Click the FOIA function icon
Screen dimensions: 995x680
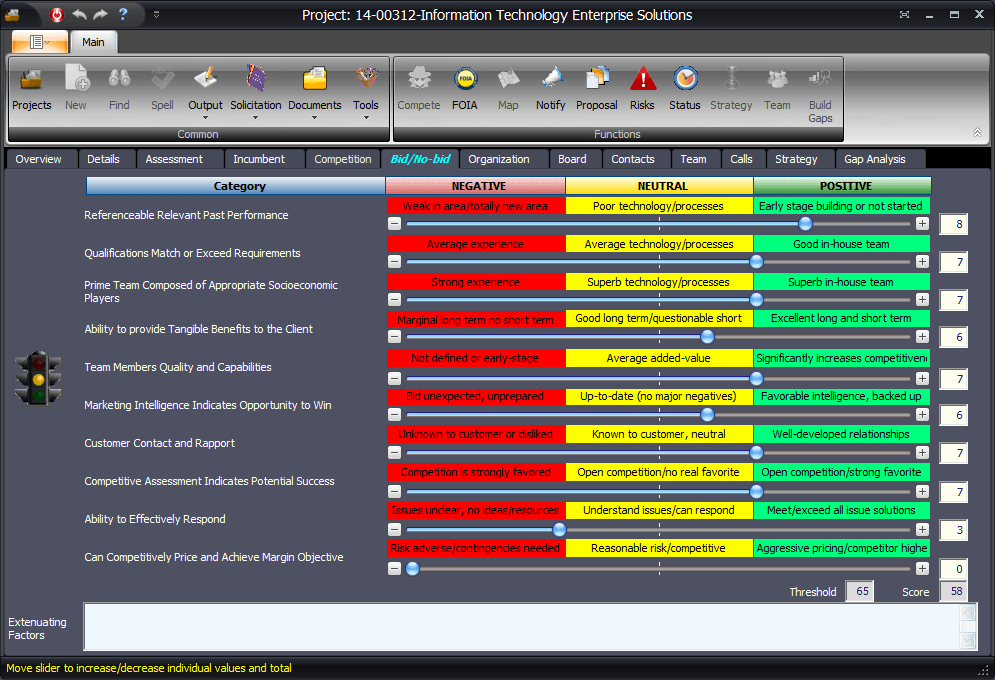[464, 87]
